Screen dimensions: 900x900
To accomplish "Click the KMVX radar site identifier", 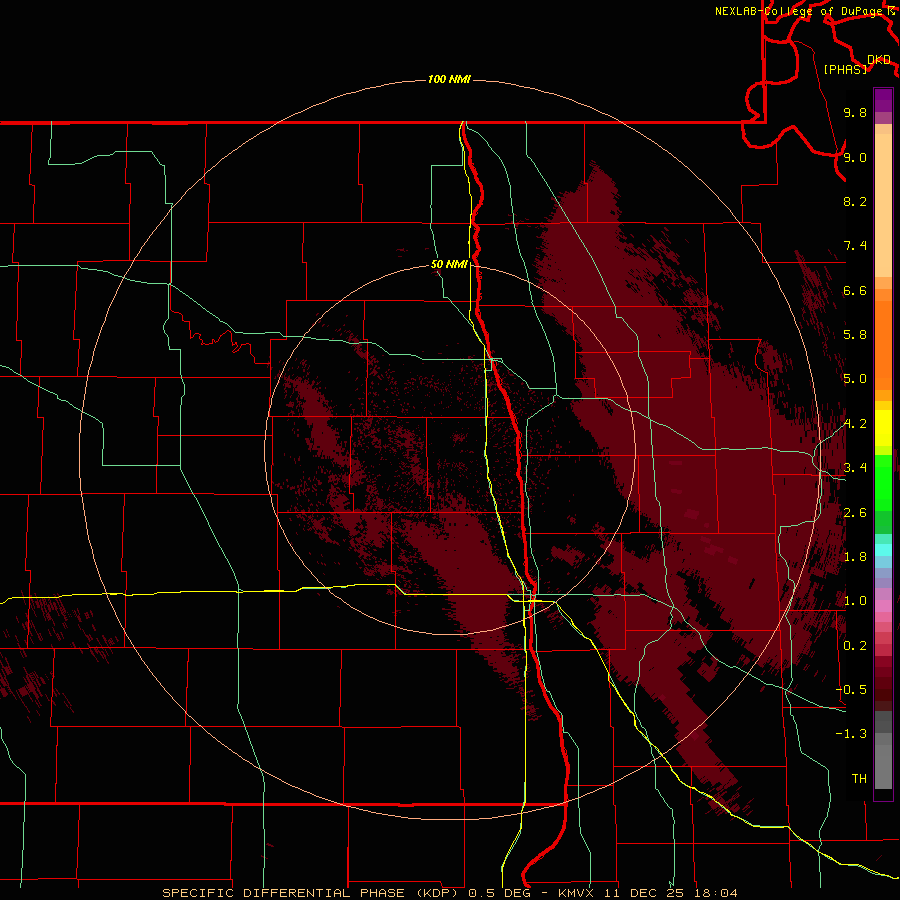I will [x=576, y=893].
